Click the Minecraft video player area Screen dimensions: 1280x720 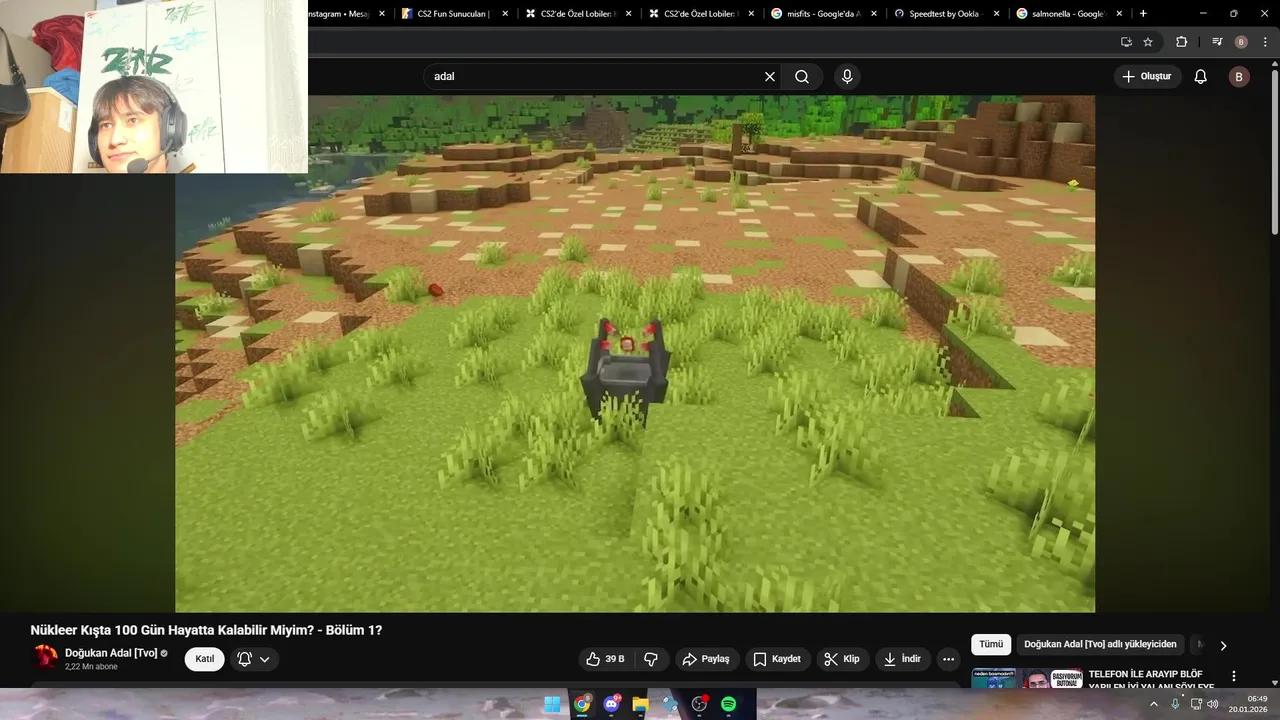(635, 353)
